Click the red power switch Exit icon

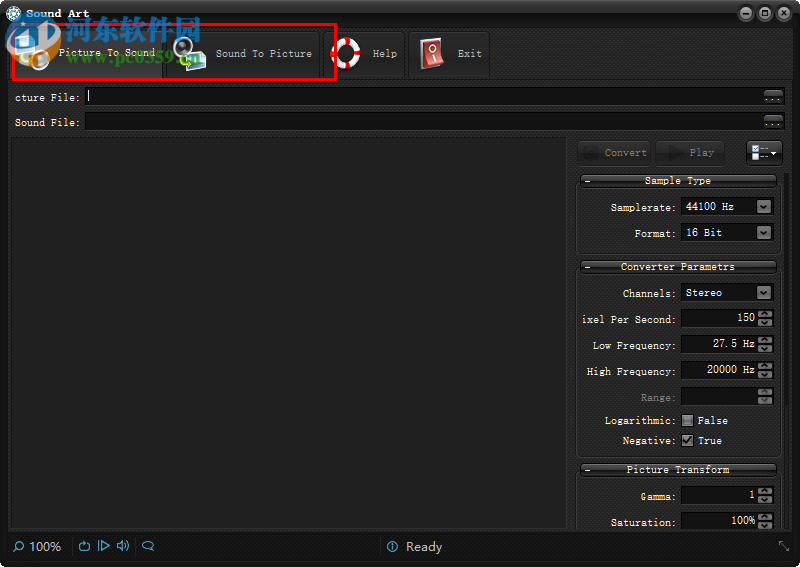pos(432,54)
